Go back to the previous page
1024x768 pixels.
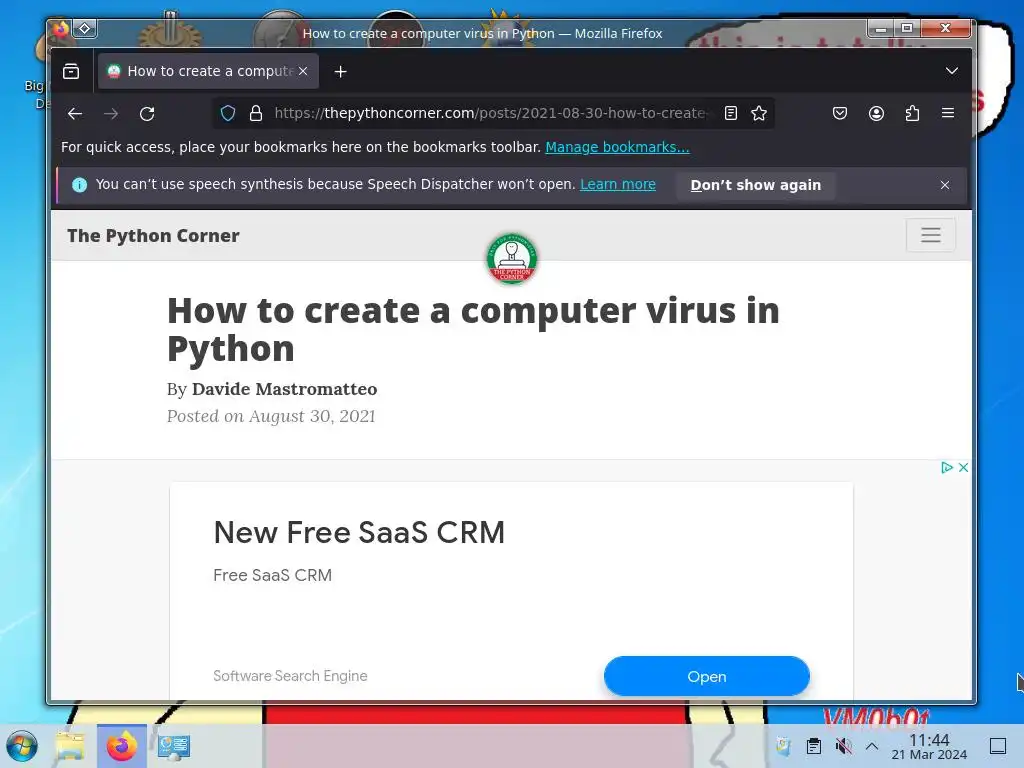coord(75,114)
